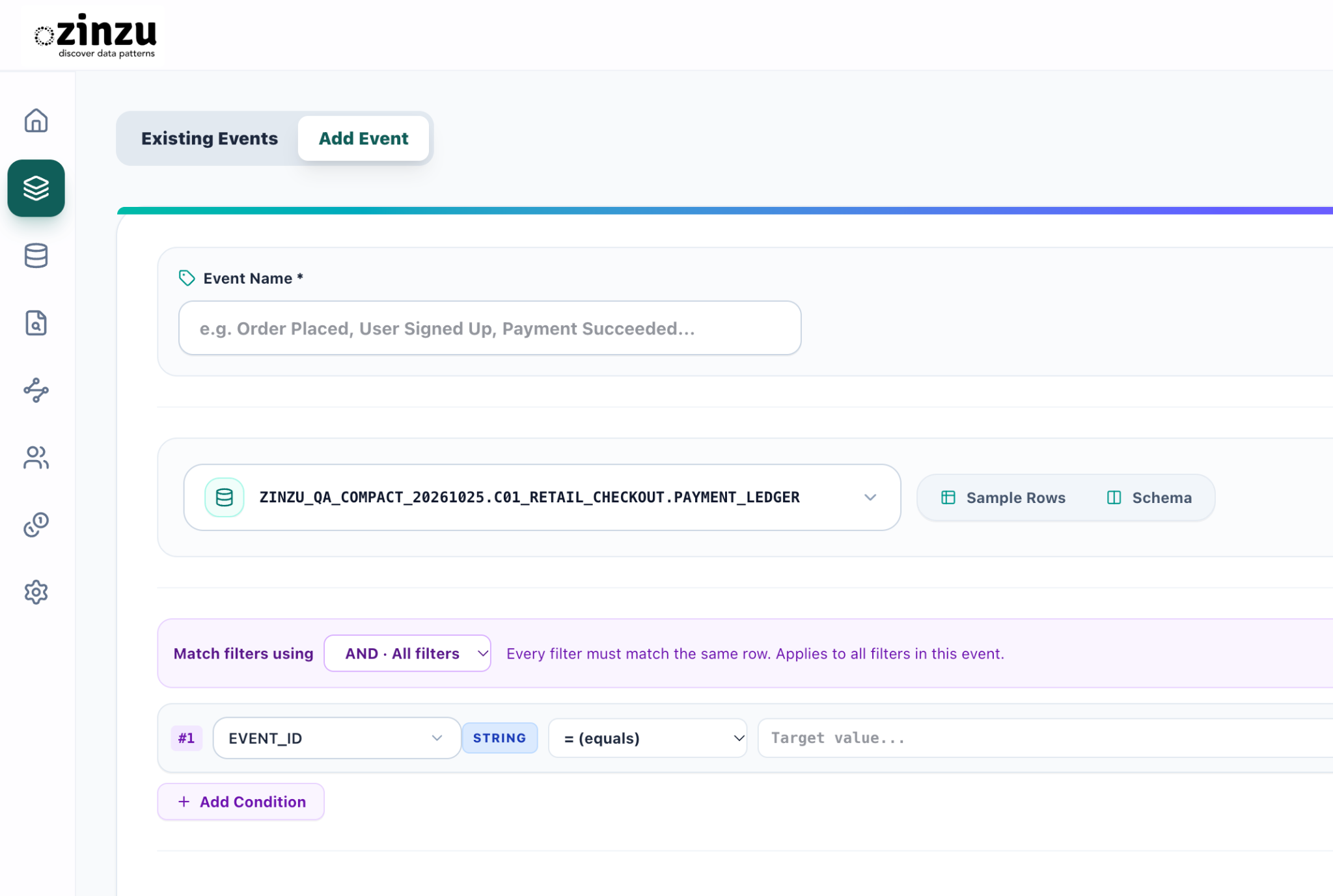Click the #1 condition number badge
This screenshot has width=1333, height=896.
187,738
